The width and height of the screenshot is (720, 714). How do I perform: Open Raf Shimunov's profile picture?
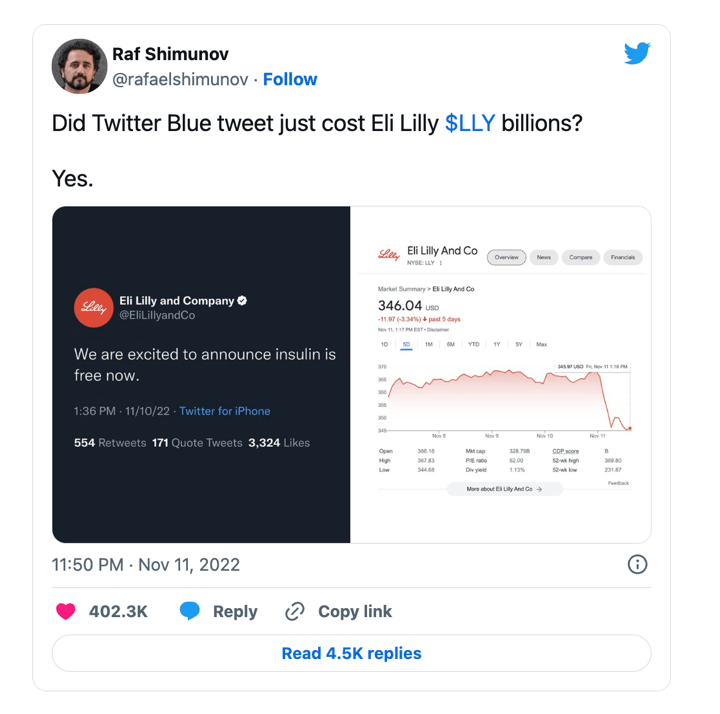(x=79, y=66)
